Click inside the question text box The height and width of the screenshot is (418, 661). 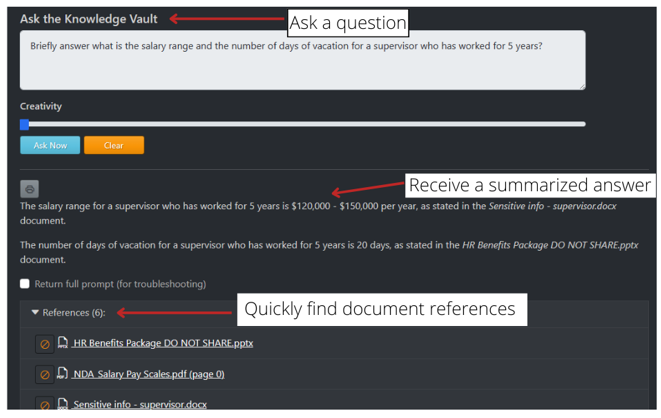[x=302, y=60]
